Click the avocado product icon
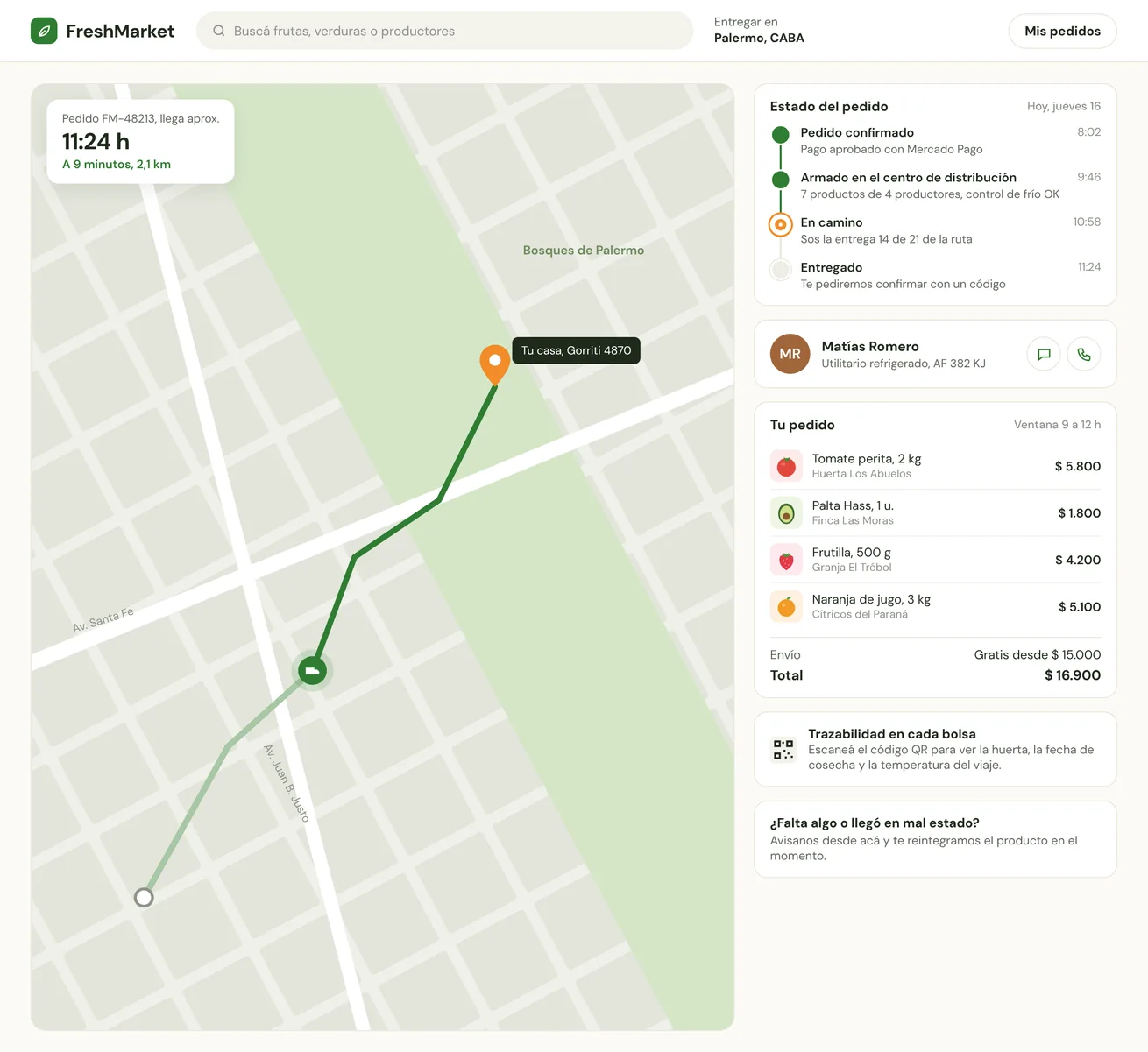 [786, 513]
